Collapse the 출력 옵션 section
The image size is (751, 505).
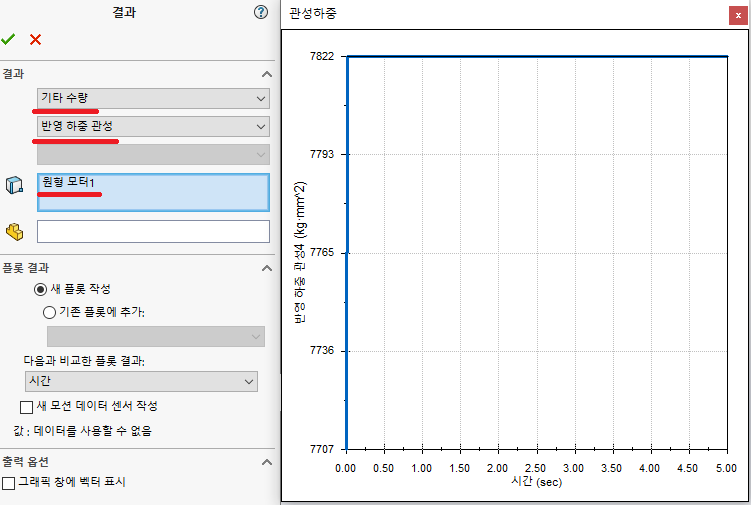(x=267, y=462)
